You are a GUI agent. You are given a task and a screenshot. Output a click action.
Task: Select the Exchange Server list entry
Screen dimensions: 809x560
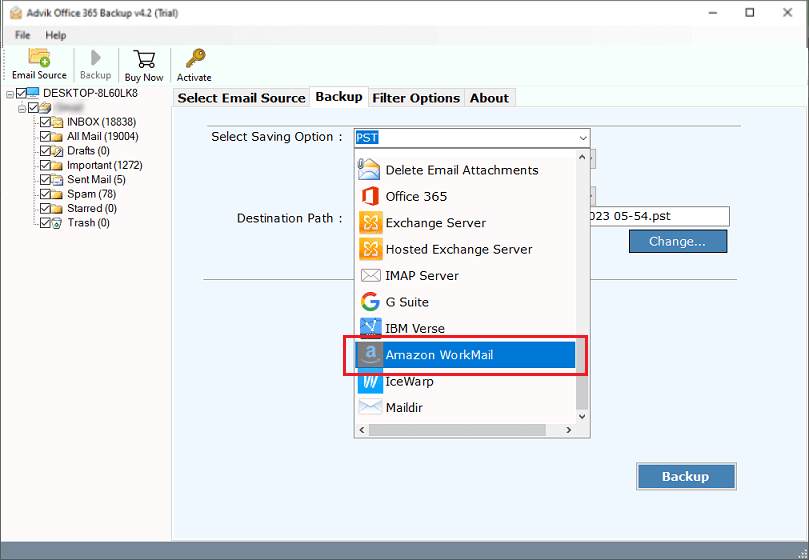click(465, 222)
